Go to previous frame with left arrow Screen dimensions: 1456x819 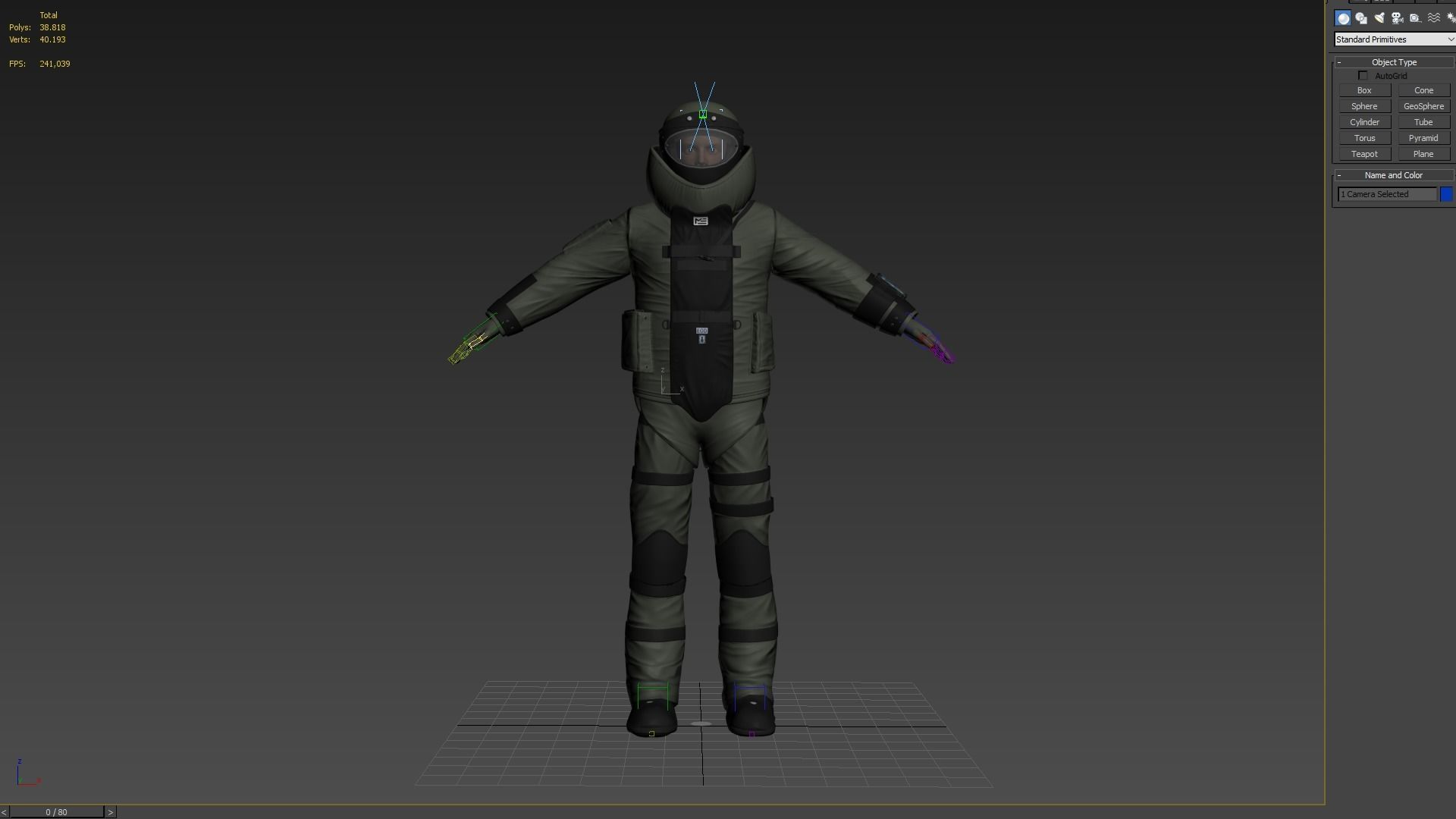(x=5, y=812)
